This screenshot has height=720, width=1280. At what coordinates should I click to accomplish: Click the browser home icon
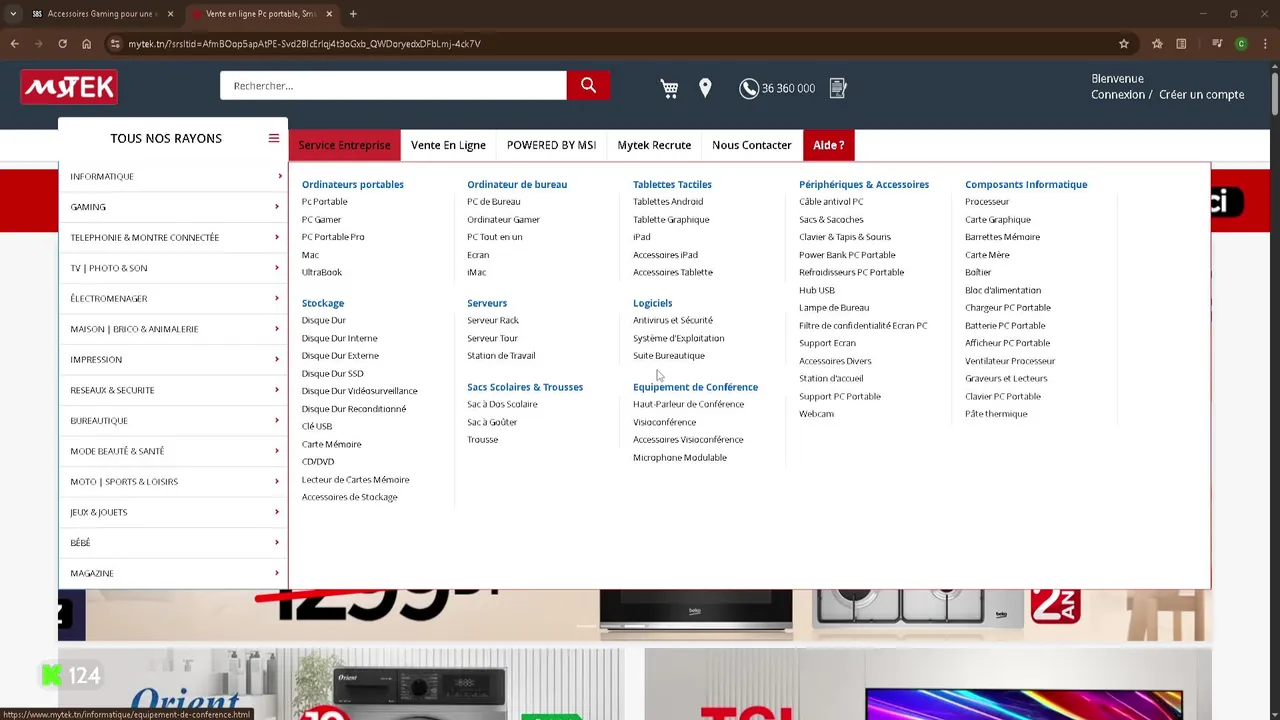coord(86,44)
